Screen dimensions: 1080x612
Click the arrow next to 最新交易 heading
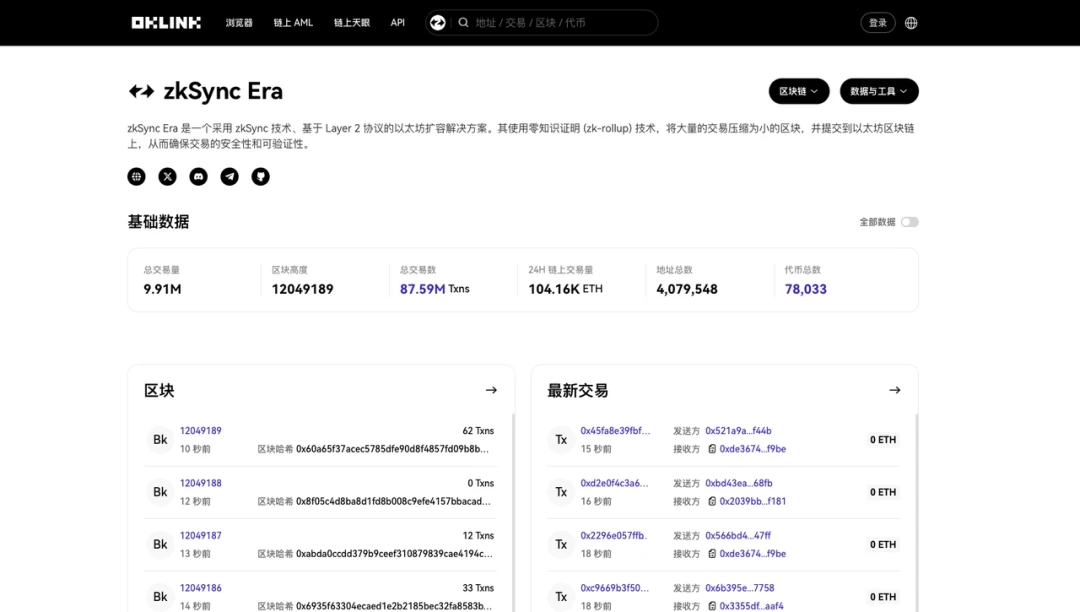pyautogui.click(x=895, y=390)
